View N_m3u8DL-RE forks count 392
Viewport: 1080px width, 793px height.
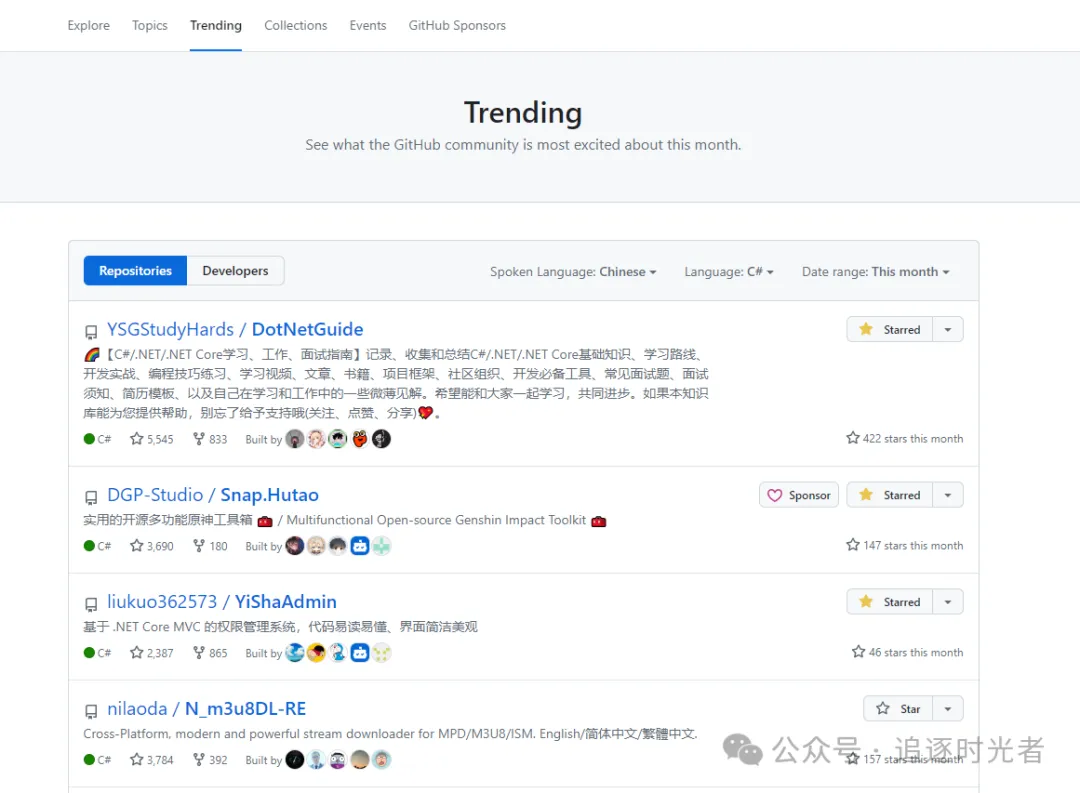coord(210,759)
